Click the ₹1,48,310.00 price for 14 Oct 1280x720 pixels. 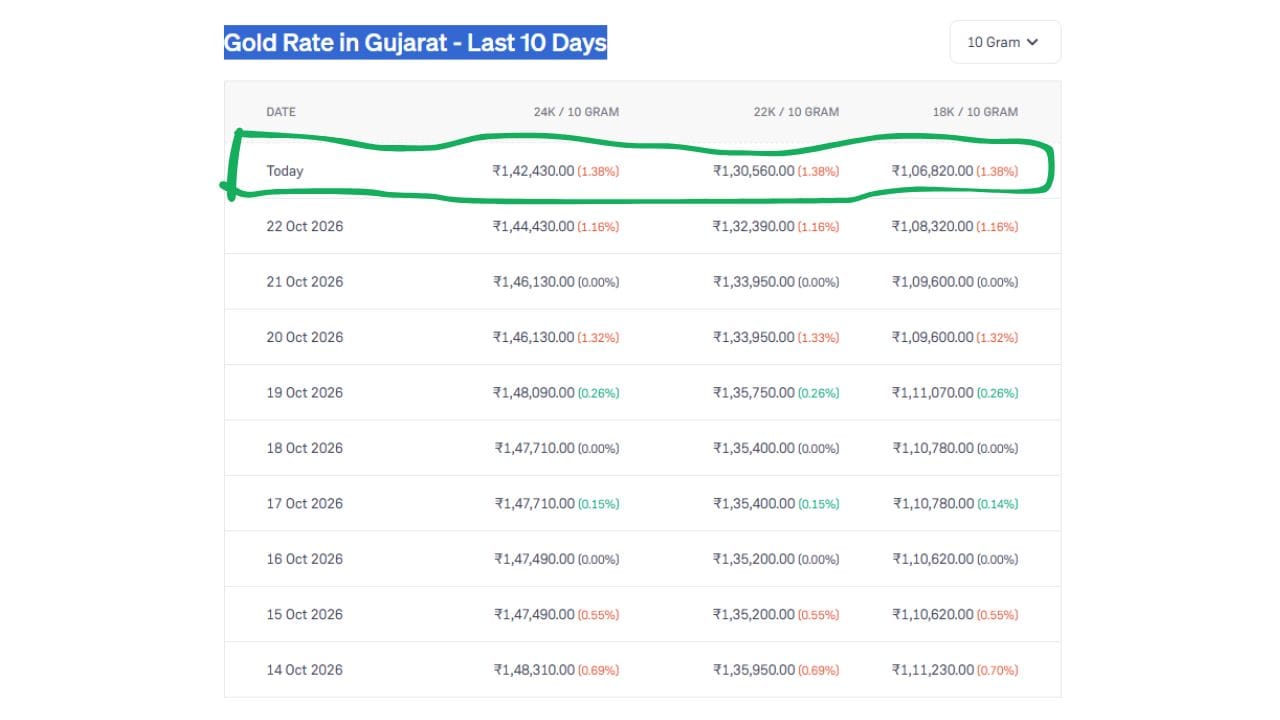coord(534,670)
